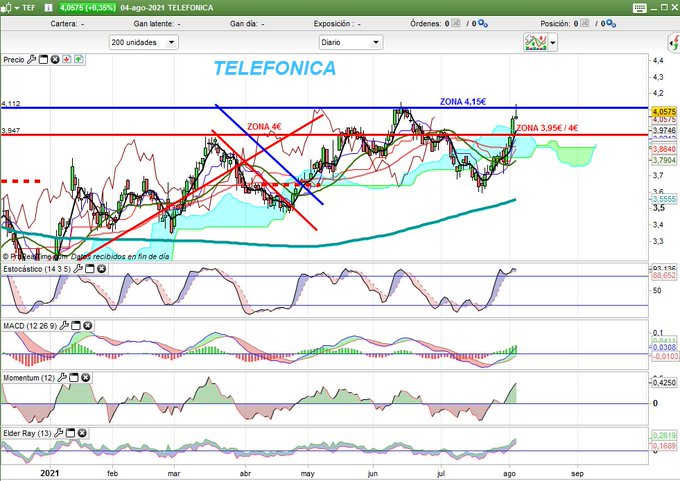Viewport: 680px width, 481px height.
Task: Open the chart style indicators icon
Action: [536, 43]
